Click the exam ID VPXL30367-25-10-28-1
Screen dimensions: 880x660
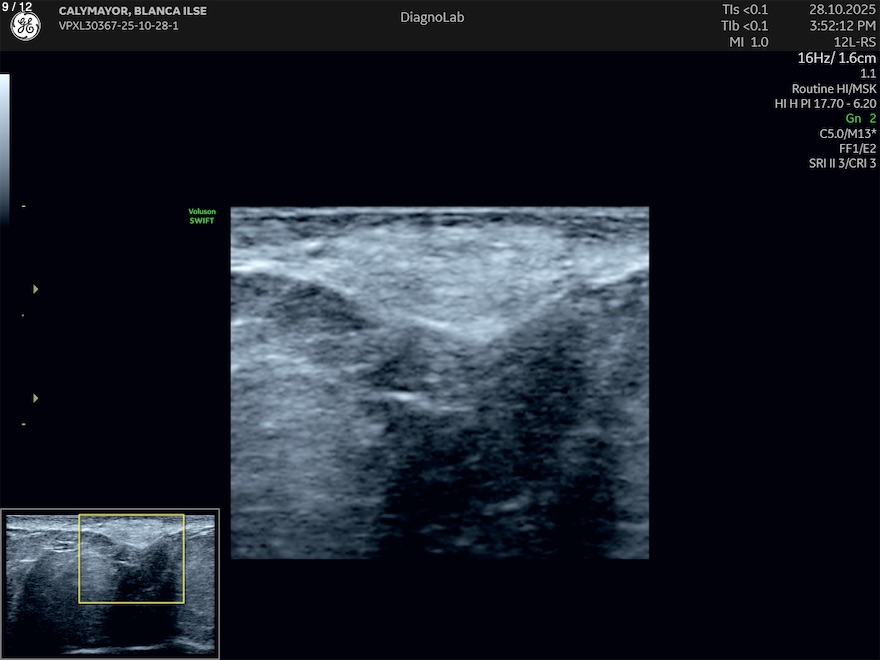[x=119, y=26]
